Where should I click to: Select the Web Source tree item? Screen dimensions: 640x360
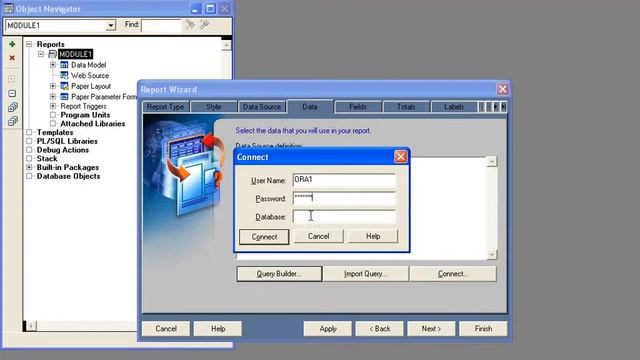[90, 76]
